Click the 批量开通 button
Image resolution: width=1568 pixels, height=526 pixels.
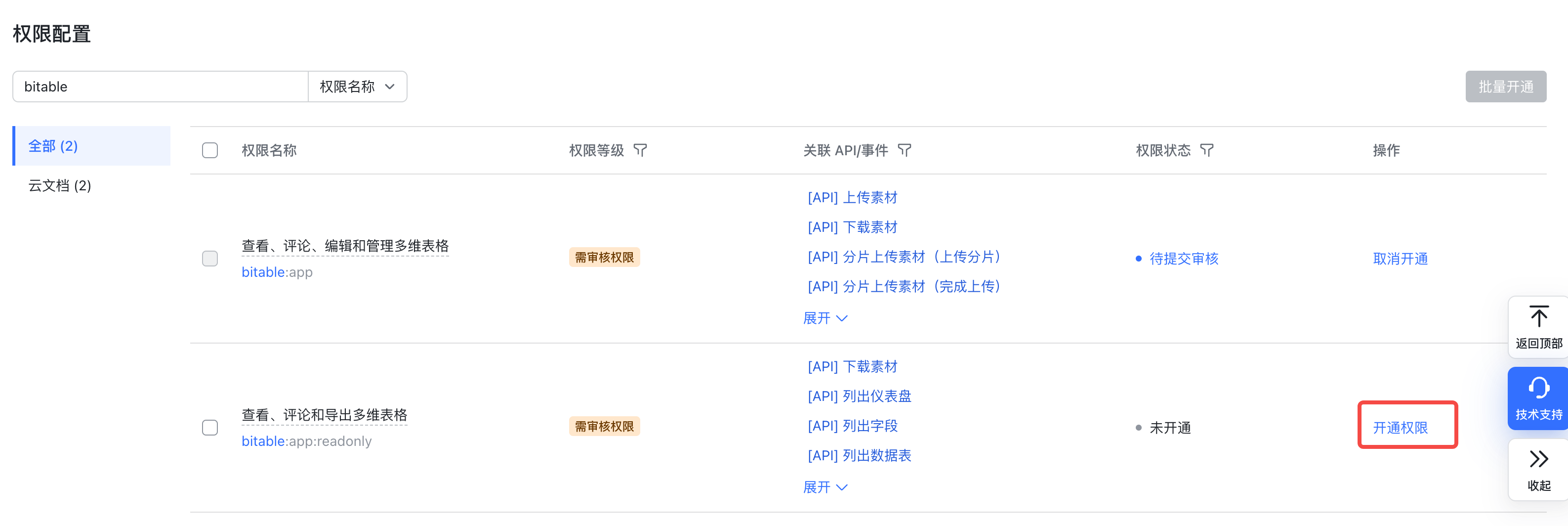pos(1505,87)
